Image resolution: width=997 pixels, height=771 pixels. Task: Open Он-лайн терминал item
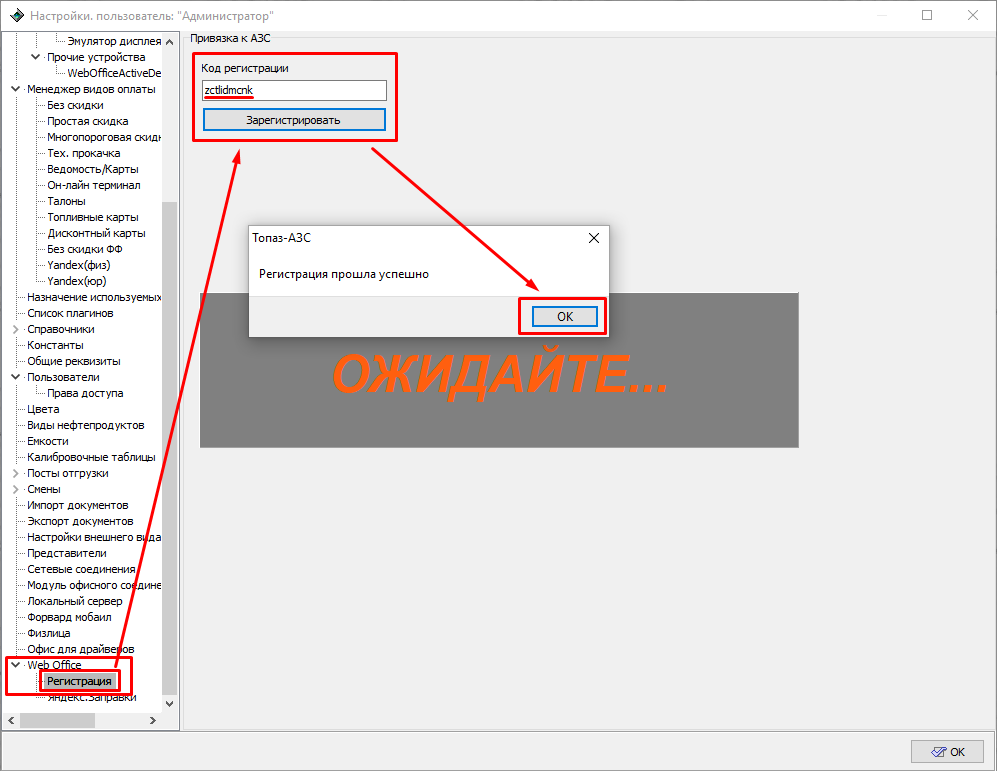click(x=93, y=185)
